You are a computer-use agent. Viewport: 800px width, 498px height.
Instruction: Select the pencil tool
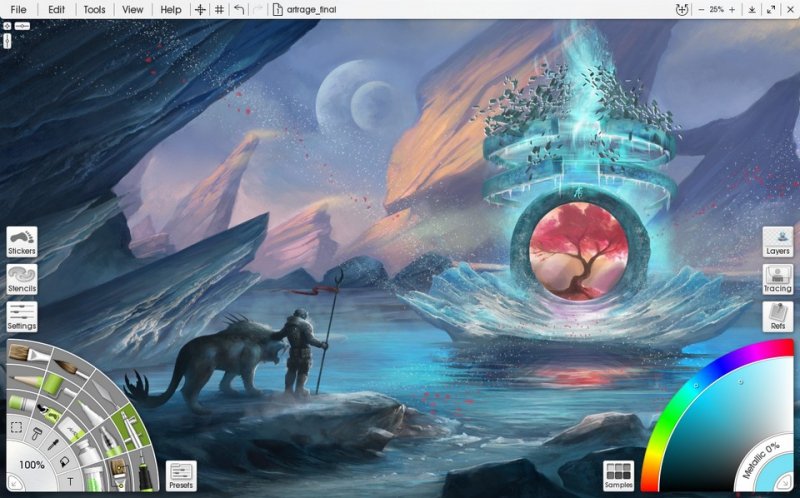[x=27, y=381]
